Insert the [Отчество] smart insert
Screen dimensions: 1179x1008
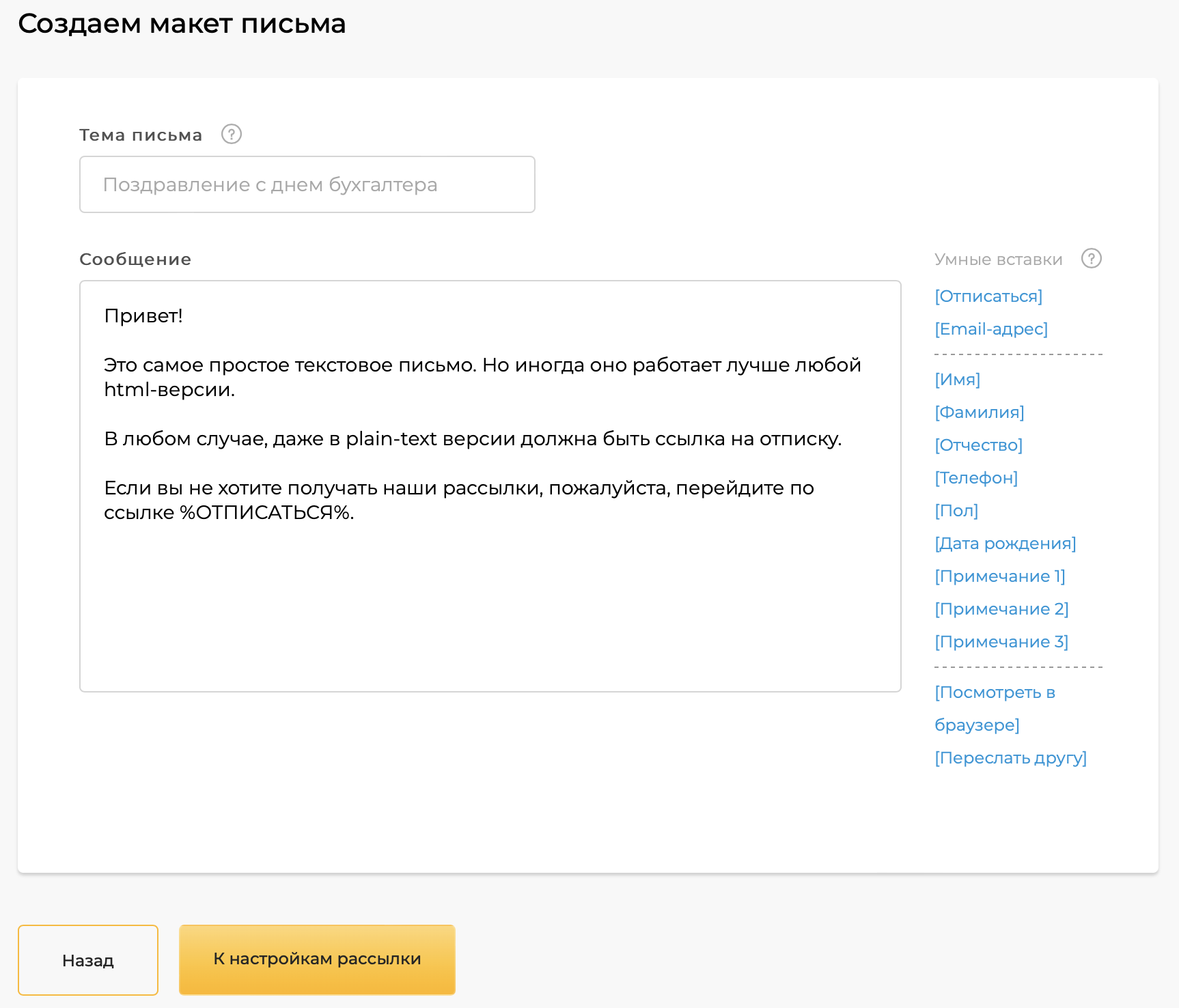click(978, 445)
